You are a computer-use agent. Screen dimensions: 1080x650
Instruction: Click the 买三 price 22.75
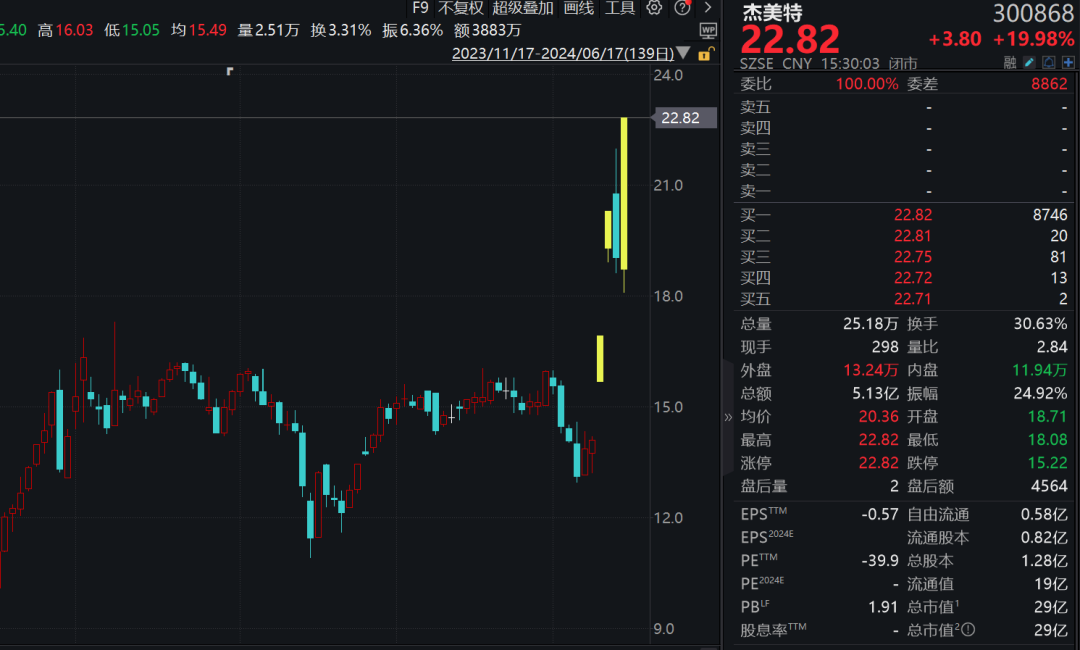(913, 257)
